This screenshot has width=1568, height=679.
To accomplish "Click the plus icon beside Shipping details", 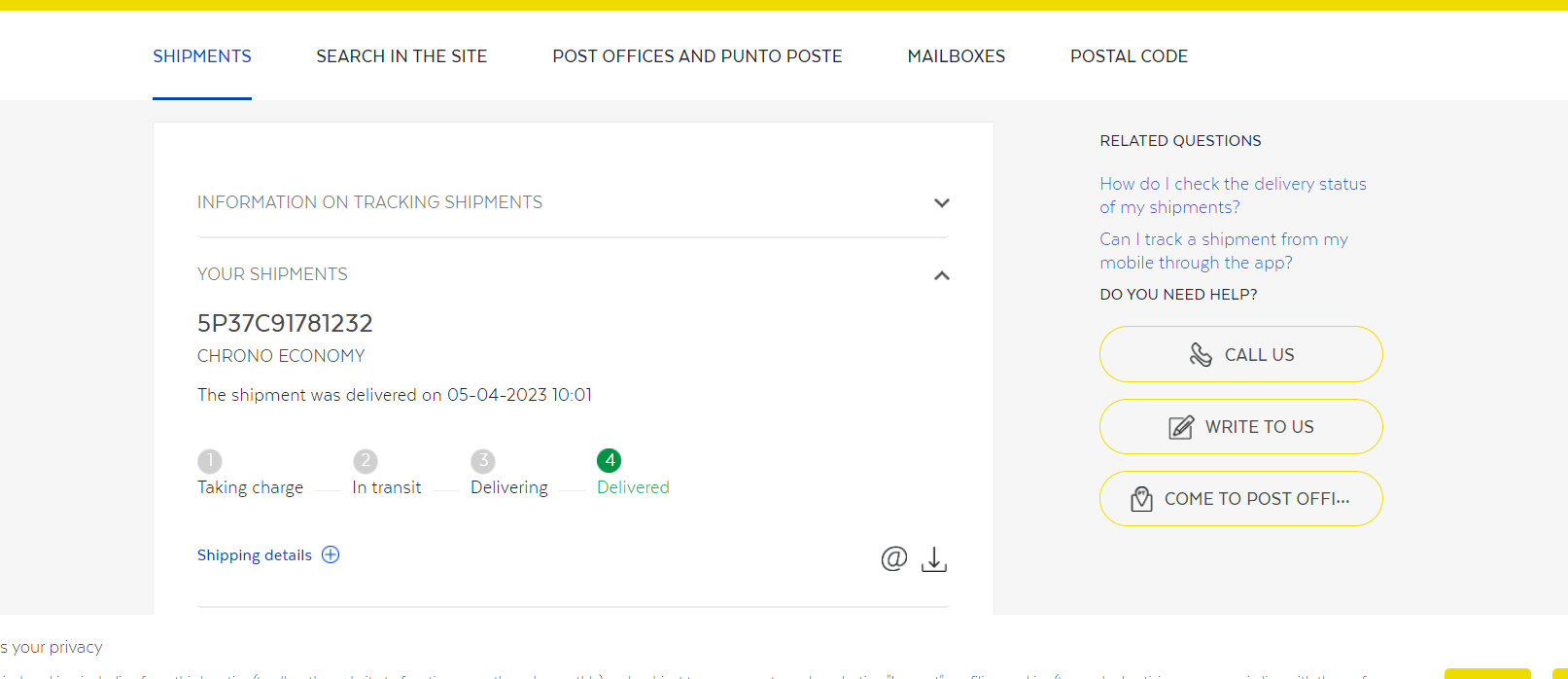I will click(x=331, y=554).
